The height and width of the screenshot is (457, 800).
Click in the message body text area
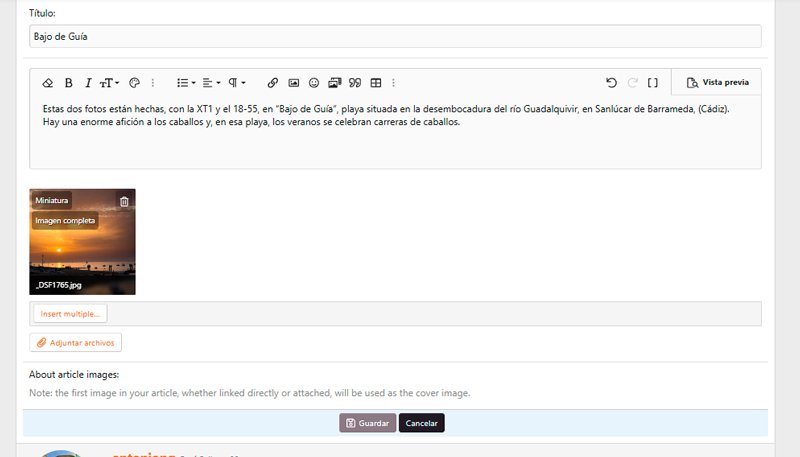[395, 132]
